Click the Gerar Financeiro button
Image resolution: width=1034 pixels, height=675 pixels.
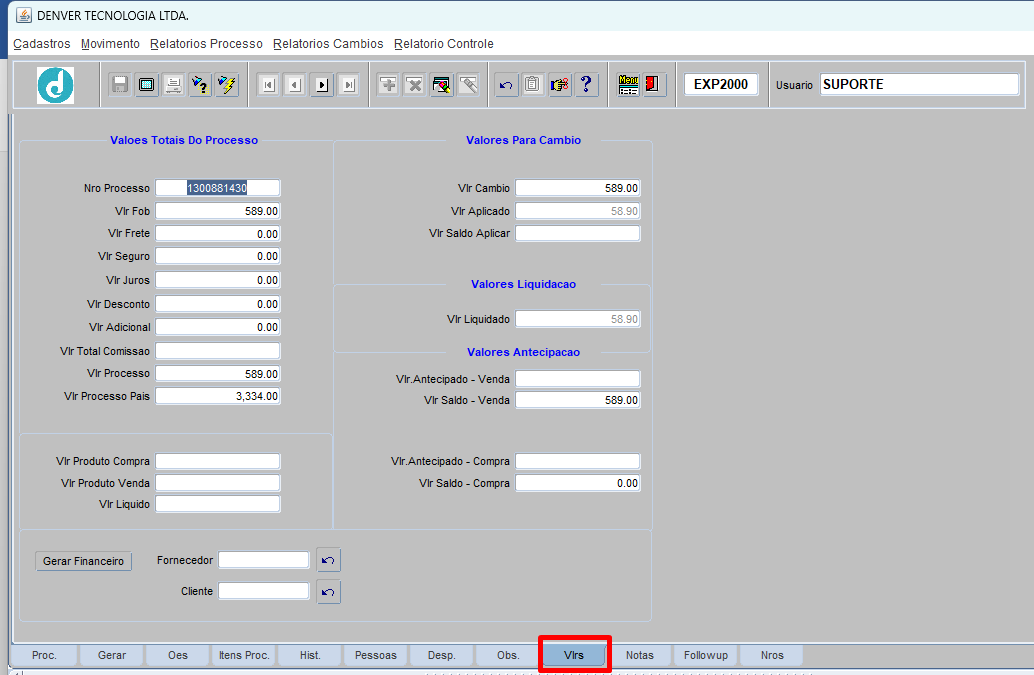84,561
